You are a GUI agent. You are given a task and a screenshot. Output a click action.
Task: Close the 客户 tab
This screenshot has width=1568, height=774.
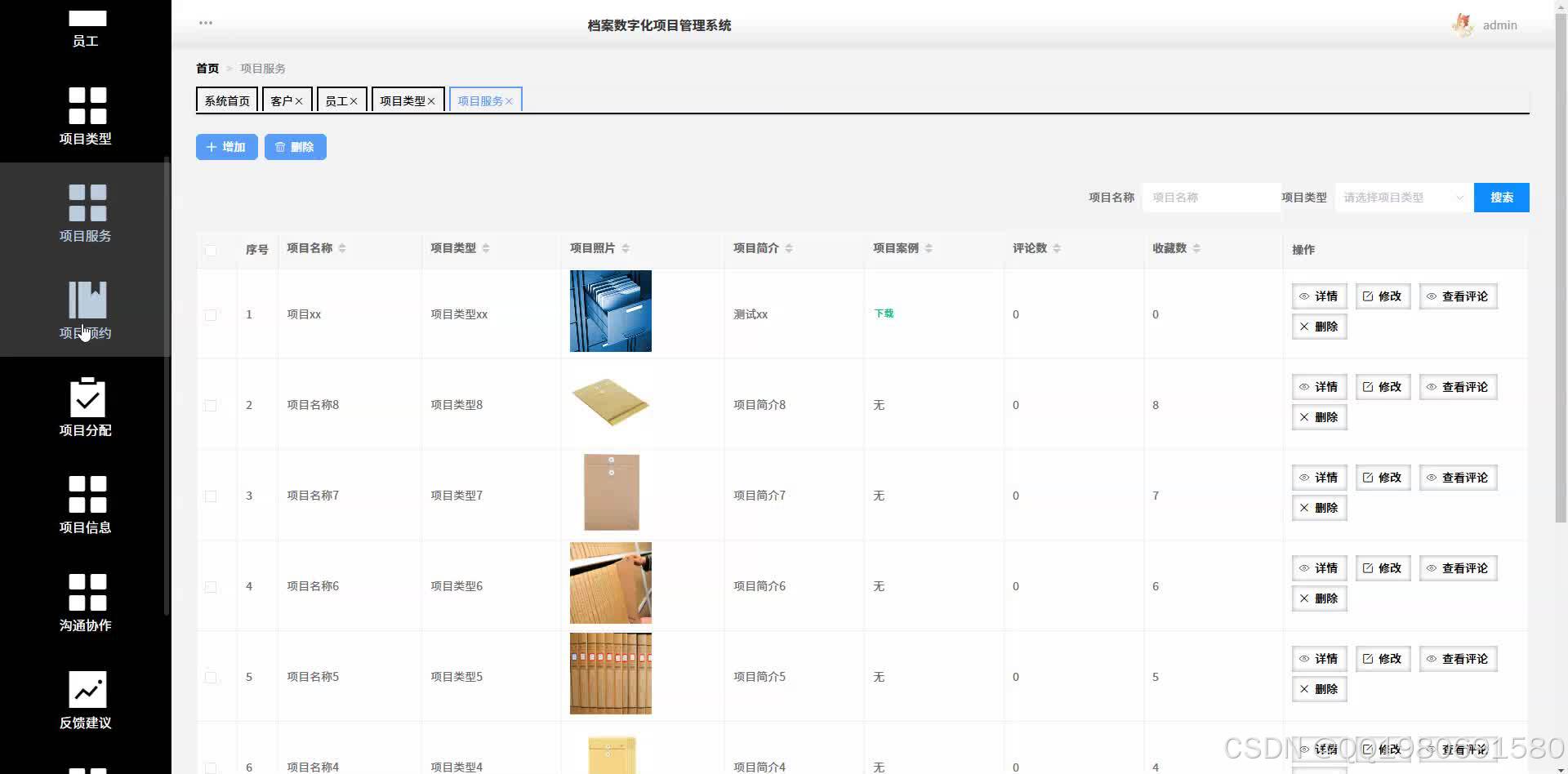(299, 100)
